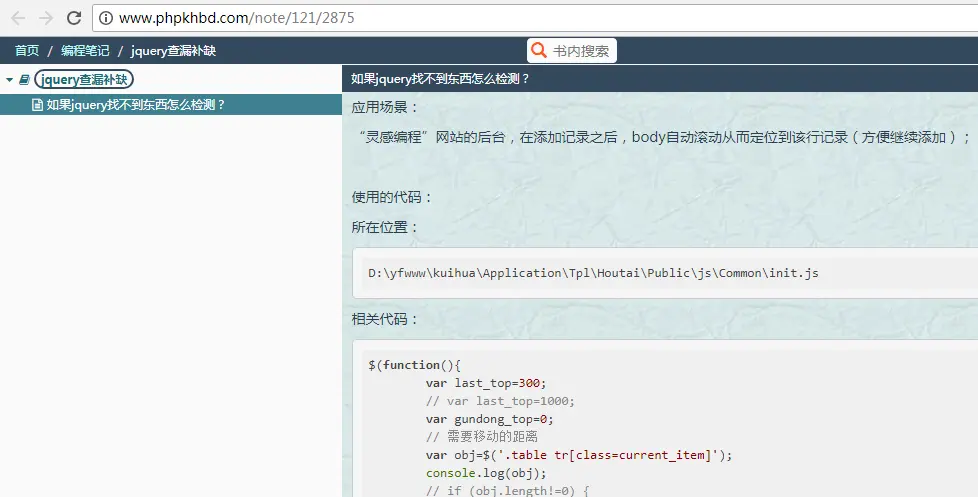Screen dimensions: 978x497
Task: Click the console.log(obj); code line
Action: tap(486, 473)
